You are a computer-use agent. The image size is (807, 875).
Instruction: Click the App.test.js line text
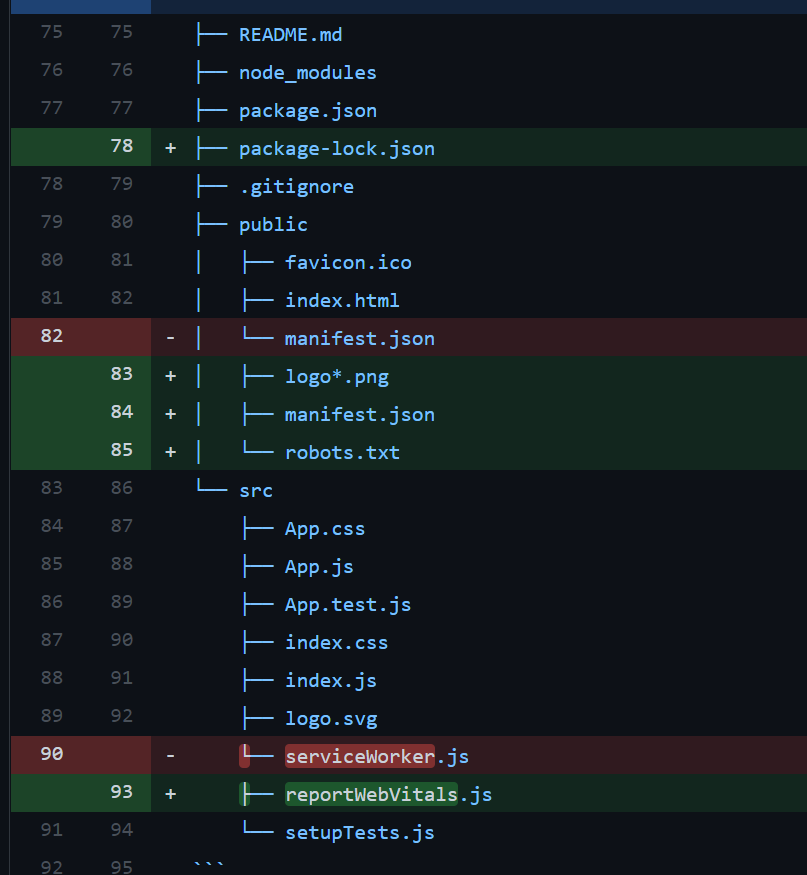pyautogui.click(x=348, y=604)
